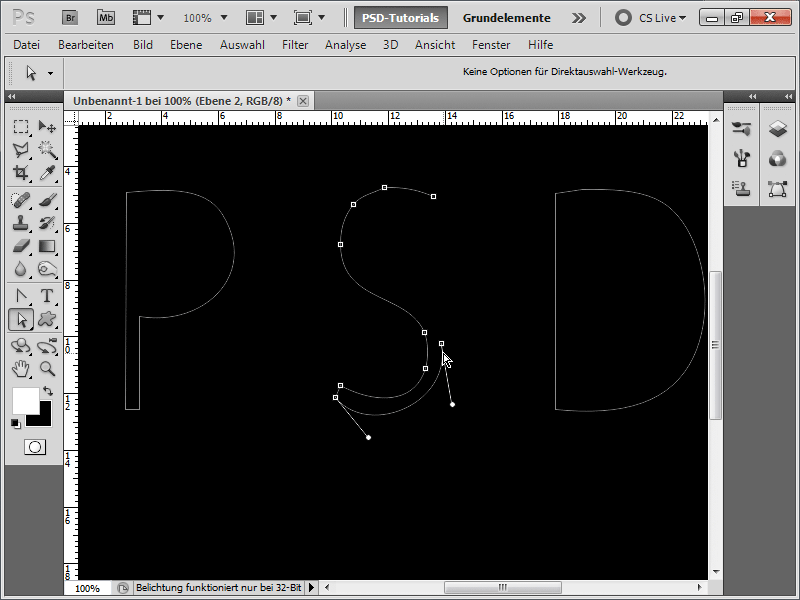Open the Ansicht menu
The height and width of the screenshot is (600, 800).
pos(435,45)
